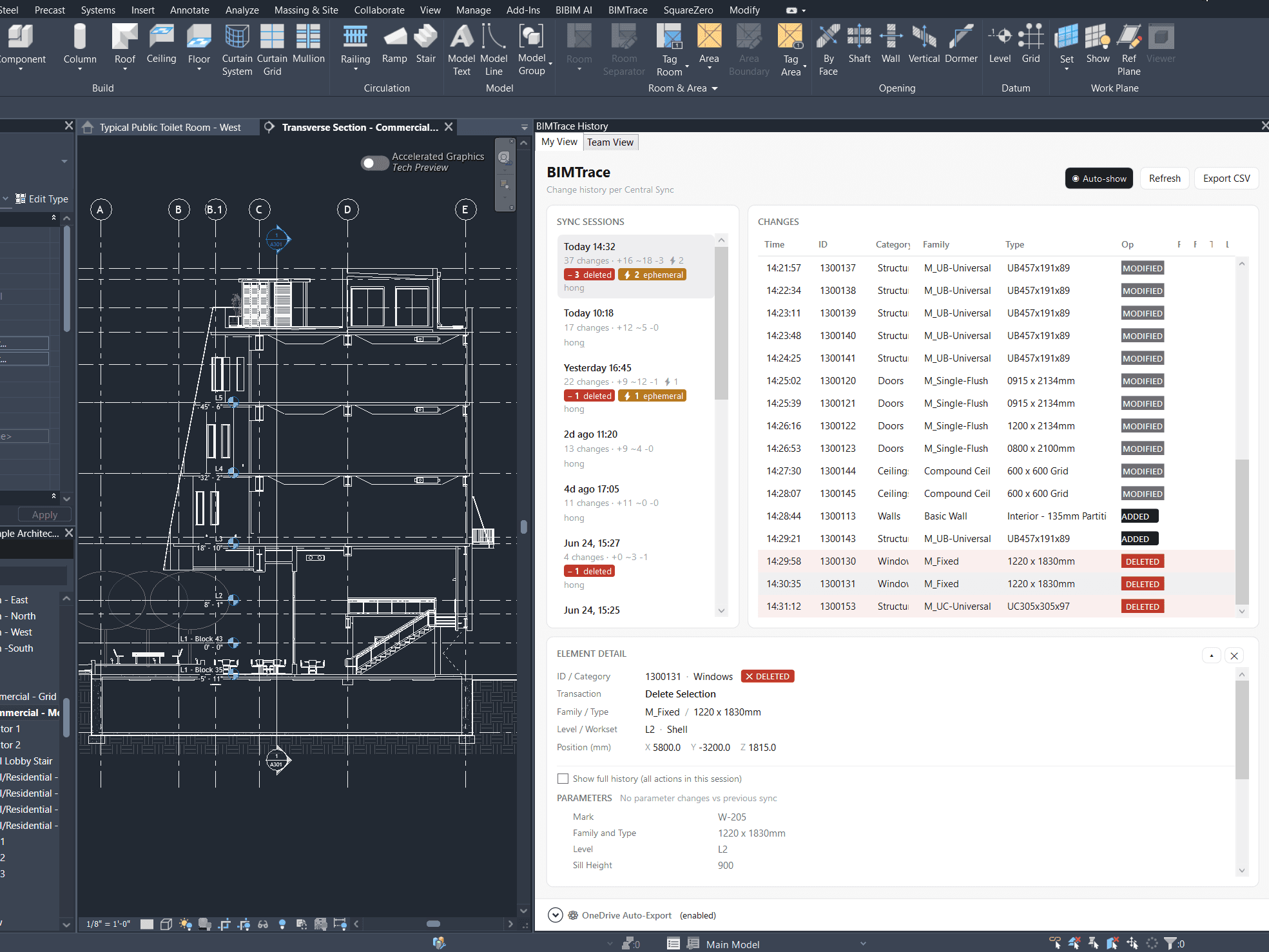Open the Model Group tool
The height and width of the screenshot is (952, 1269).
click(x=532, y=50)
